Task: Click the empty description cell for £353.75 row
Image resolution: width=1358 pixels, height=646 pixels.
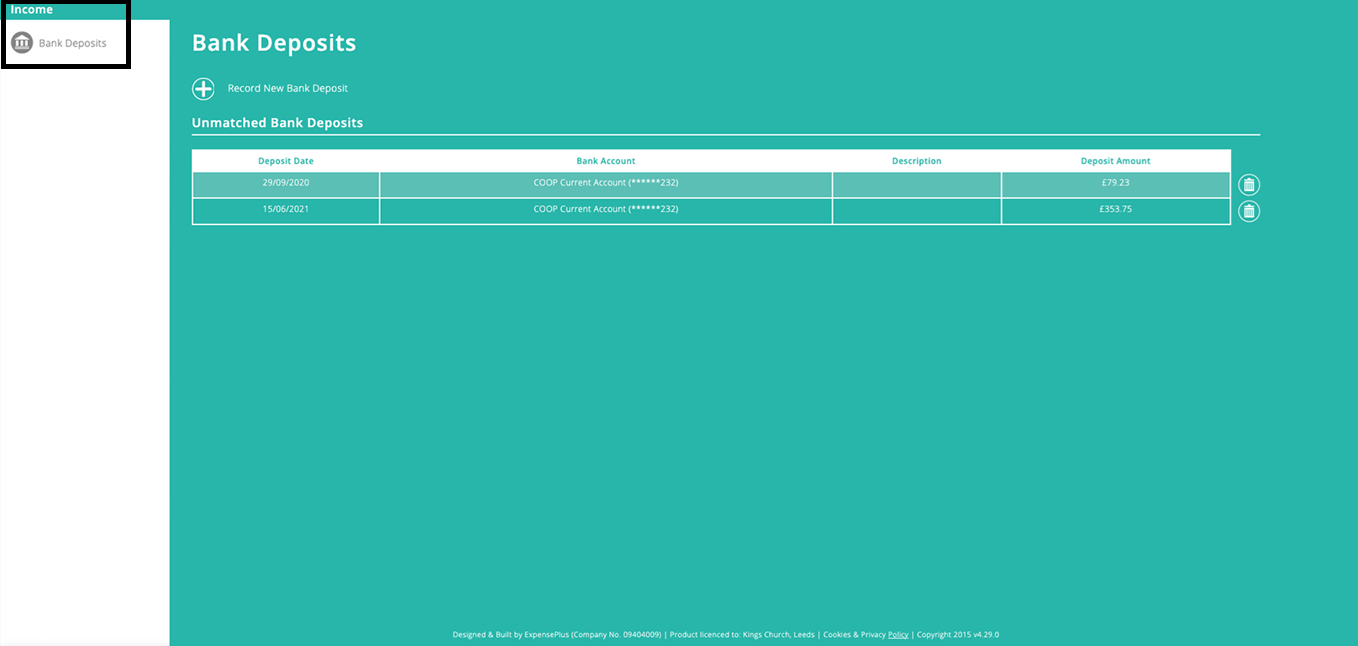Action: 917,210
